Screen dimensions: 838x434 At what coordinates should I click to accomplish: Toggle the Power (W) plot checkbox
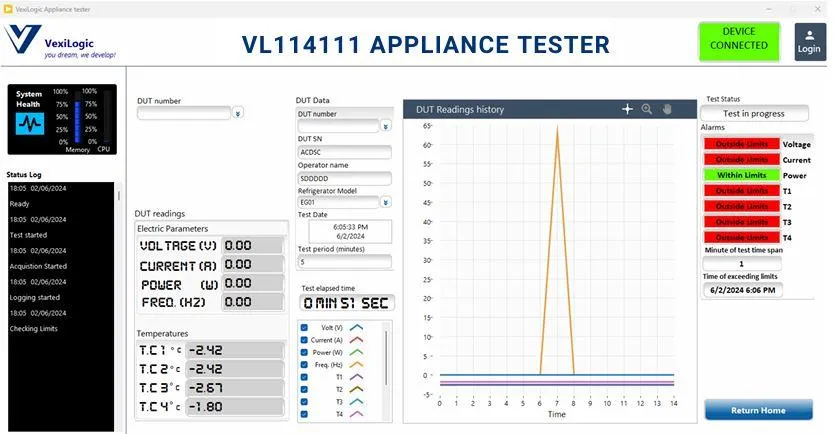(304, 352)
